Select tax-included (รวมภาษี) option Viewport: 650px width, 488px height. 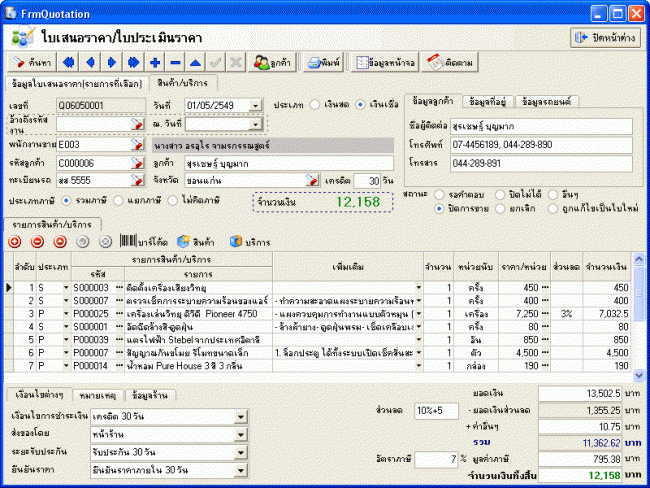pos(66,201)
